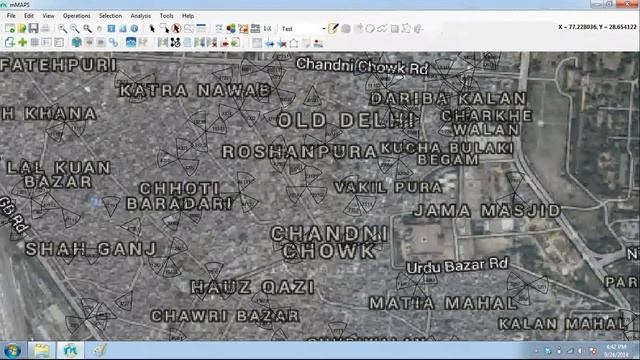Click the red arrow export icon
640x360 pixels.
point(224,42)
